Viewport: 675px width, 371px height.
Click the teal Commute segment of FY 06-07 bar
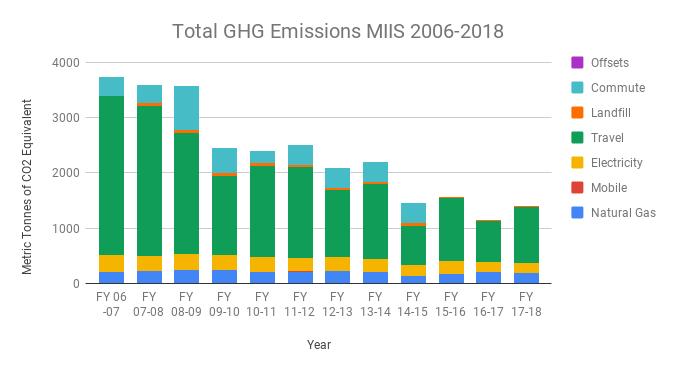point(111,87)
